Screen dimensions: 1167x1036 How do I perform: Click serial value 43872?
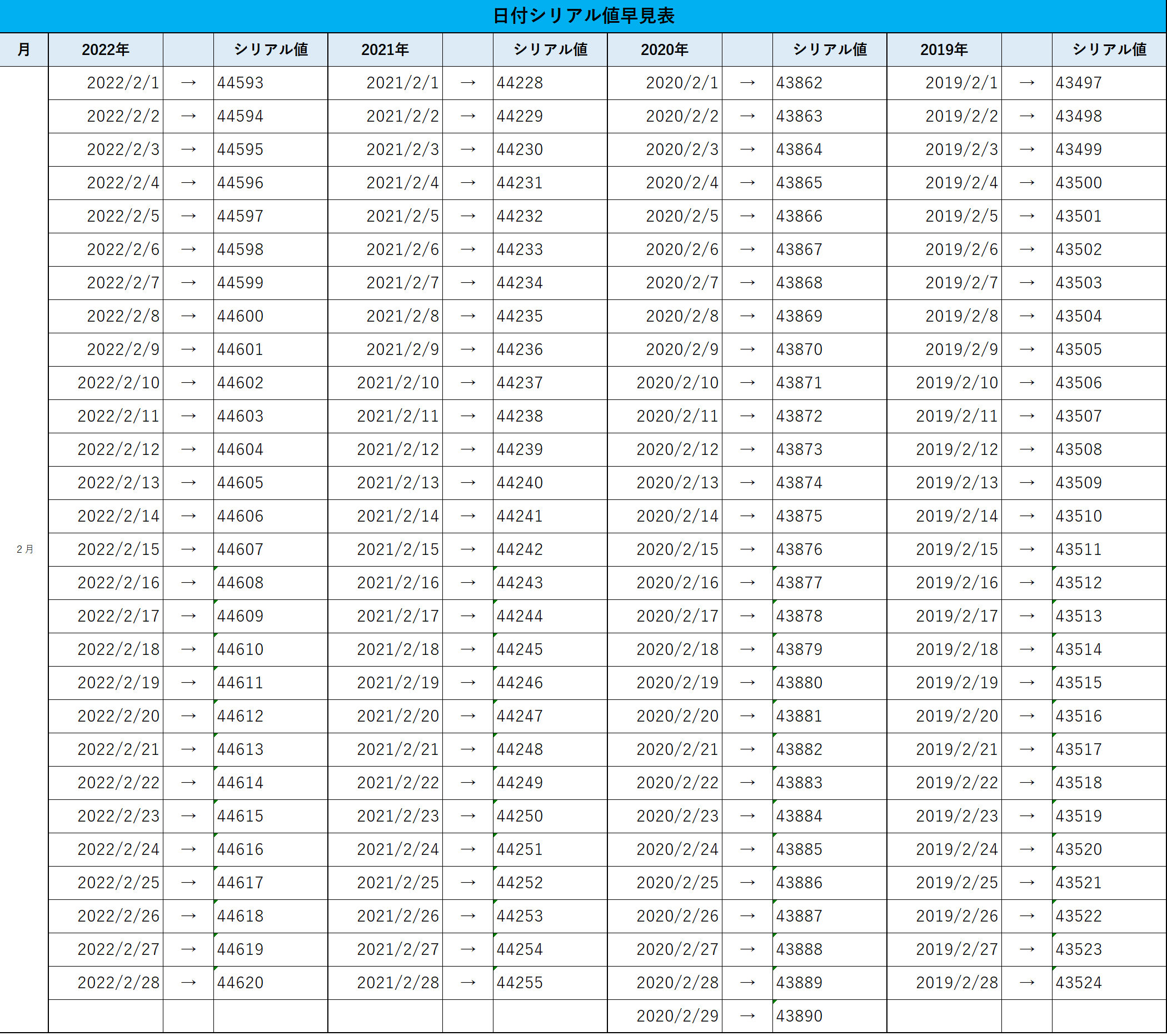[x=830, y=416]
